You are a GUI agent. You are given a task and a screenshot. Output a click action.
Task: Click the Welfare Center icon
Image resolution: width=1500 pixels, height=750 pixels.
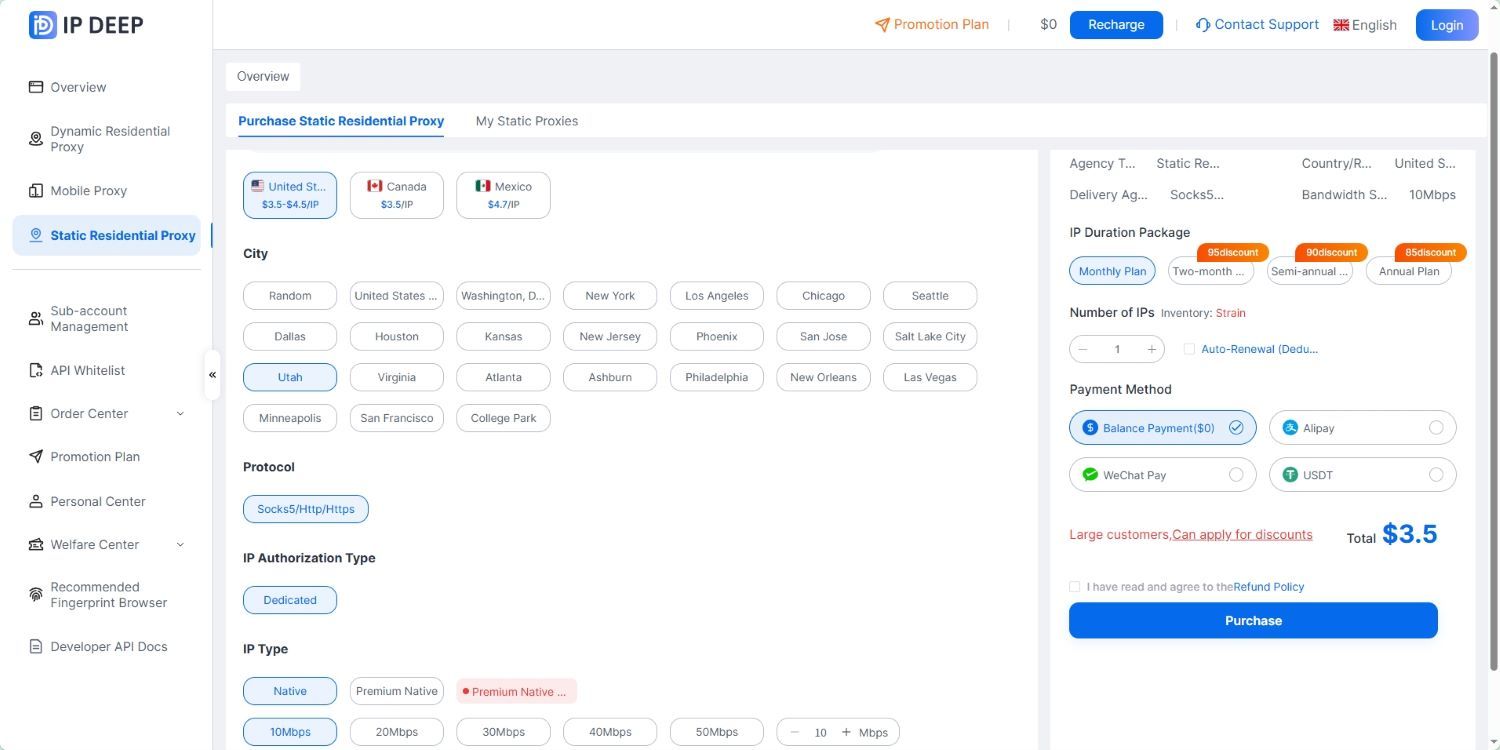tap(36, 544)
